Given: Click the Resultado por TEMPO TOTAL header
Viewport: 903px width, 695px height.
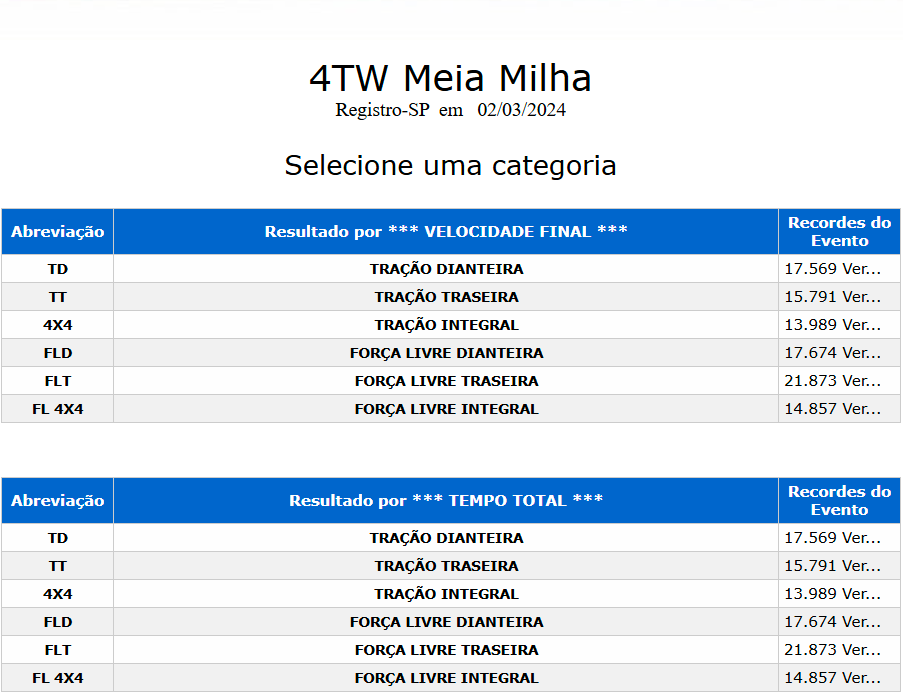Looking at the screenshot, I should [446, 501].
